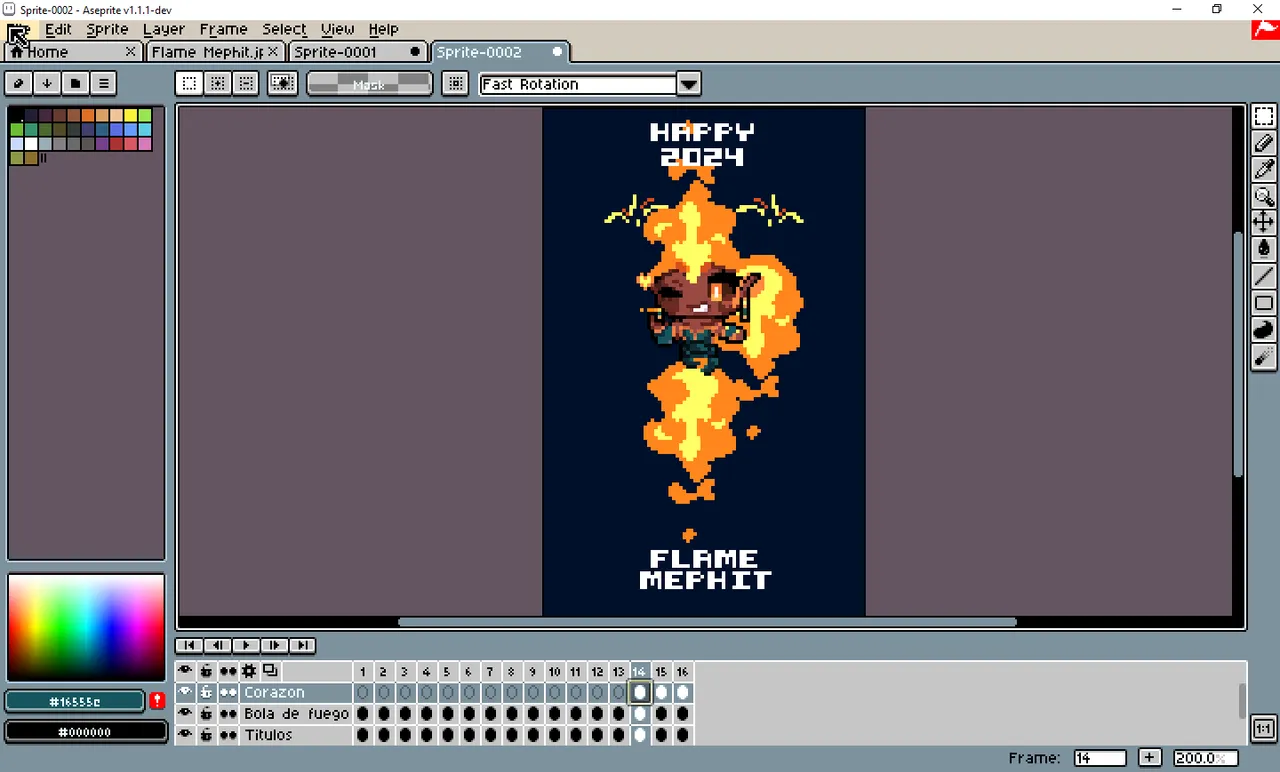Hide the Bola de fuego layer
This screenshot has height=772, width=1280.
(x=185, y=713)
